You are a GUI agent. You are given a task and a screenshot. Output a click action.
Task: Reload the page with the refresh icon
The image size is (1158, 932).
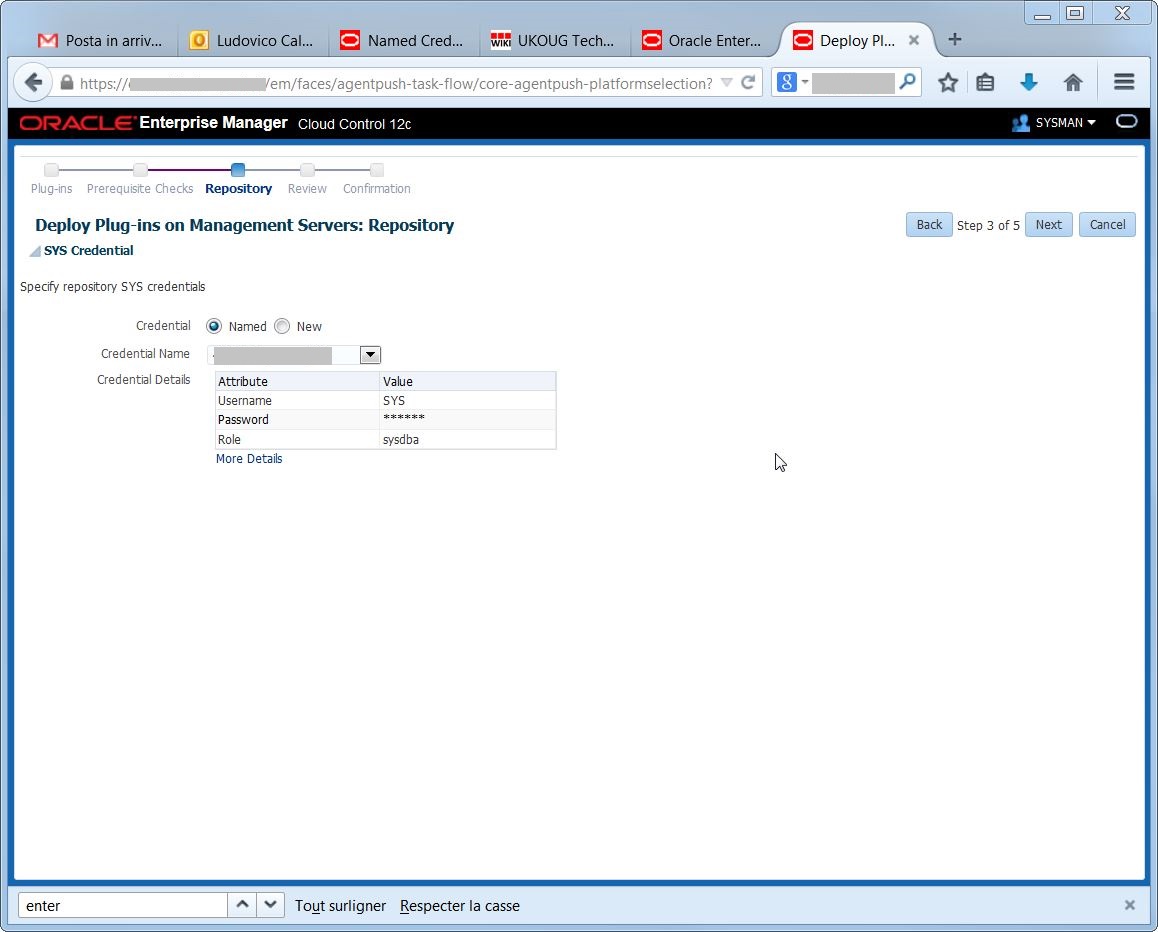(x=748, y=83)
